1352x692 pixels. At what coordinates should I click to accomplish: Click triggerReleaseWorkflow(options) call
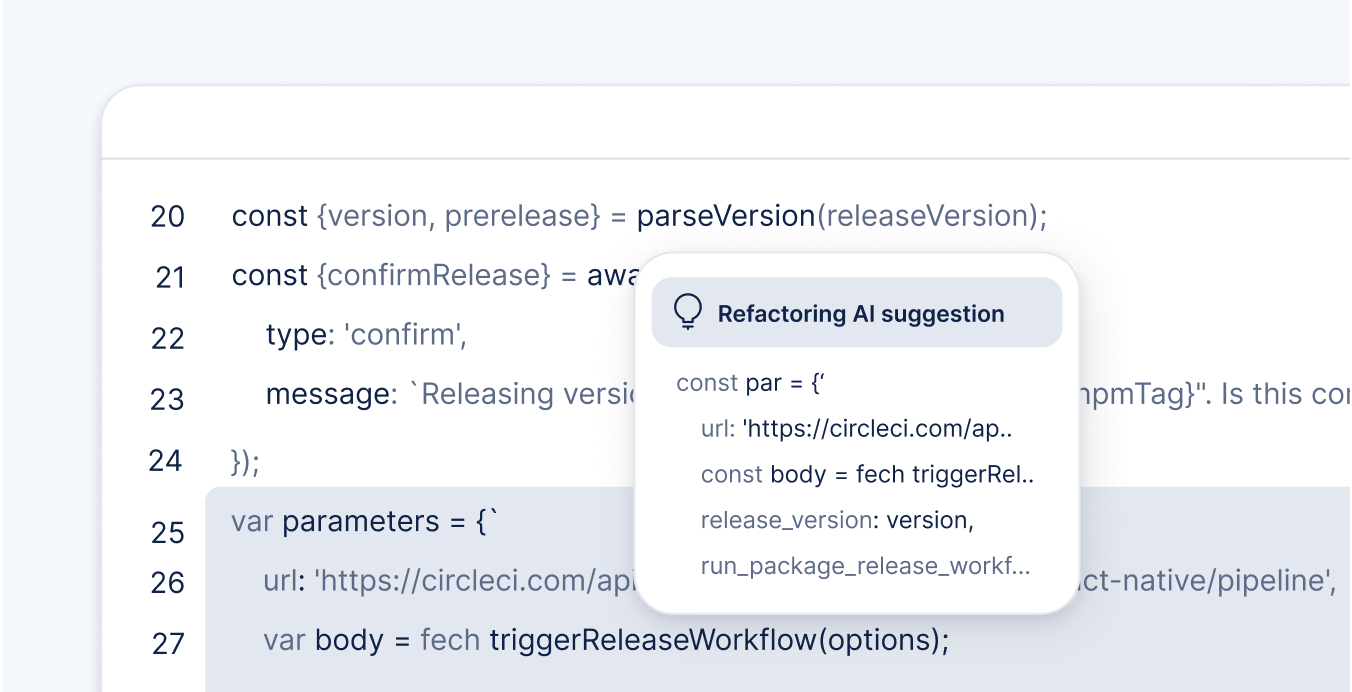718,640
